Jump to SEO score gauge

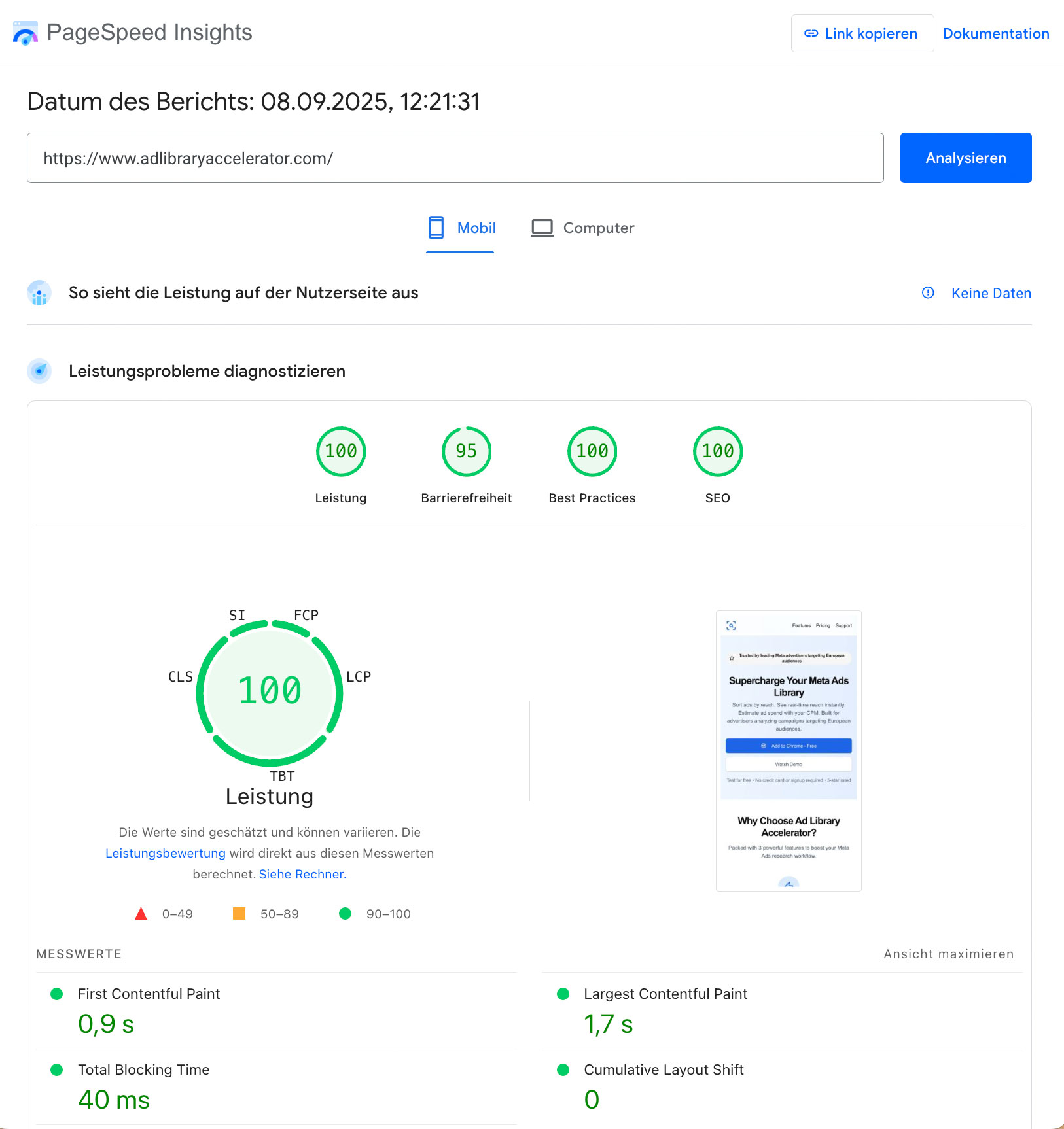pos(718,451)
